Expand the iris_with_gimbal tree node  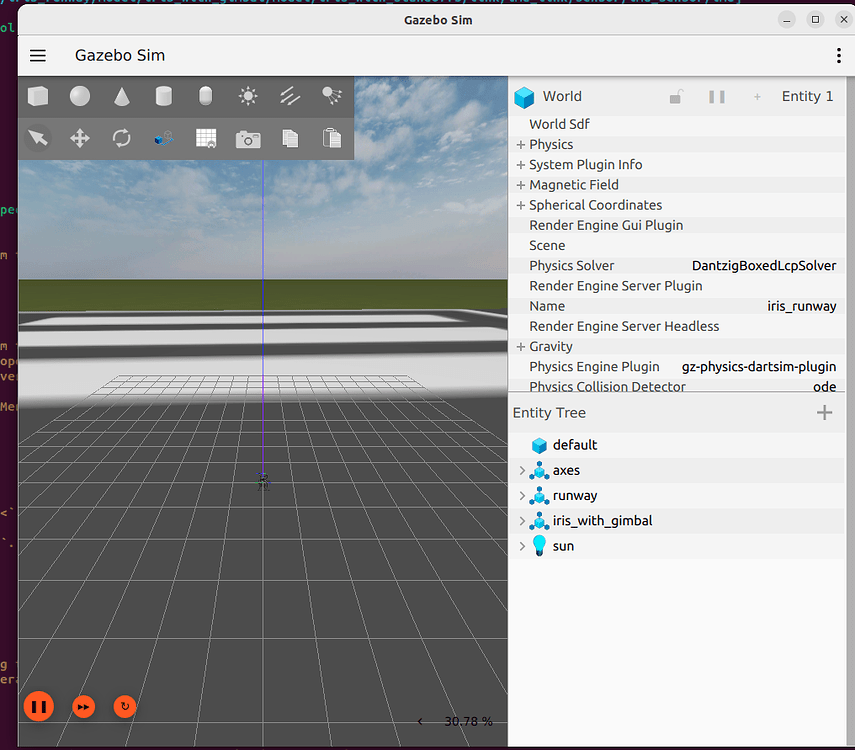(x=522, y=520)
